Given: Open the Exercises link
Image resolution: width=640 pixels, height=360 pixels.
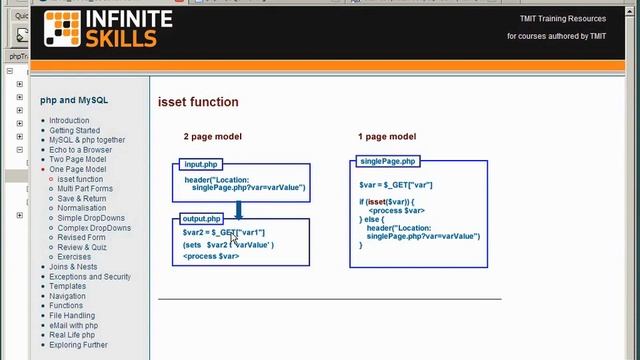Looking at the screenshot, I should [74, 257].
